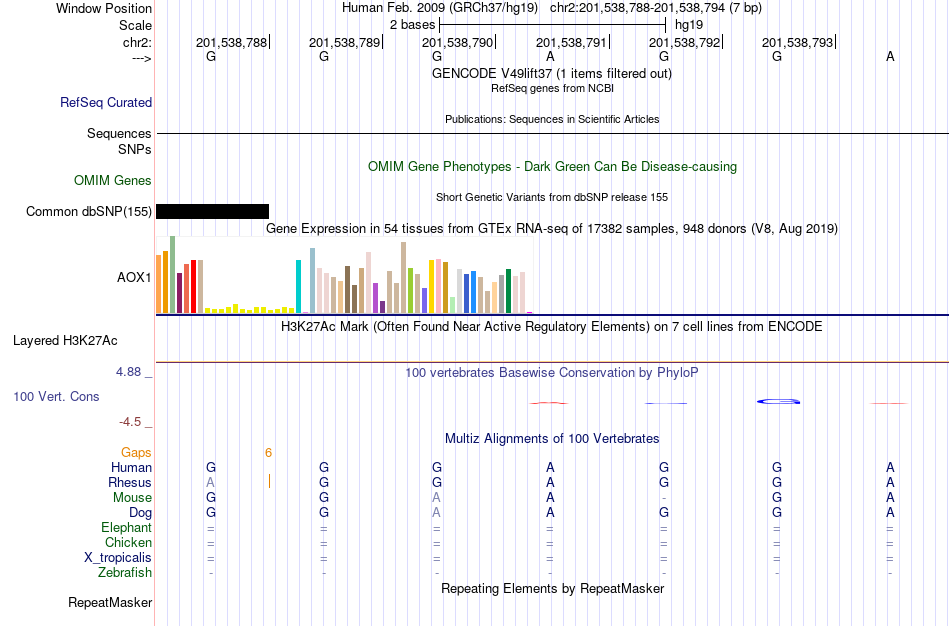Click the chr2:201,538,788-201,538,794 (7 bp) position text
The image size is (950, 626).
click(x=656, y=8)
